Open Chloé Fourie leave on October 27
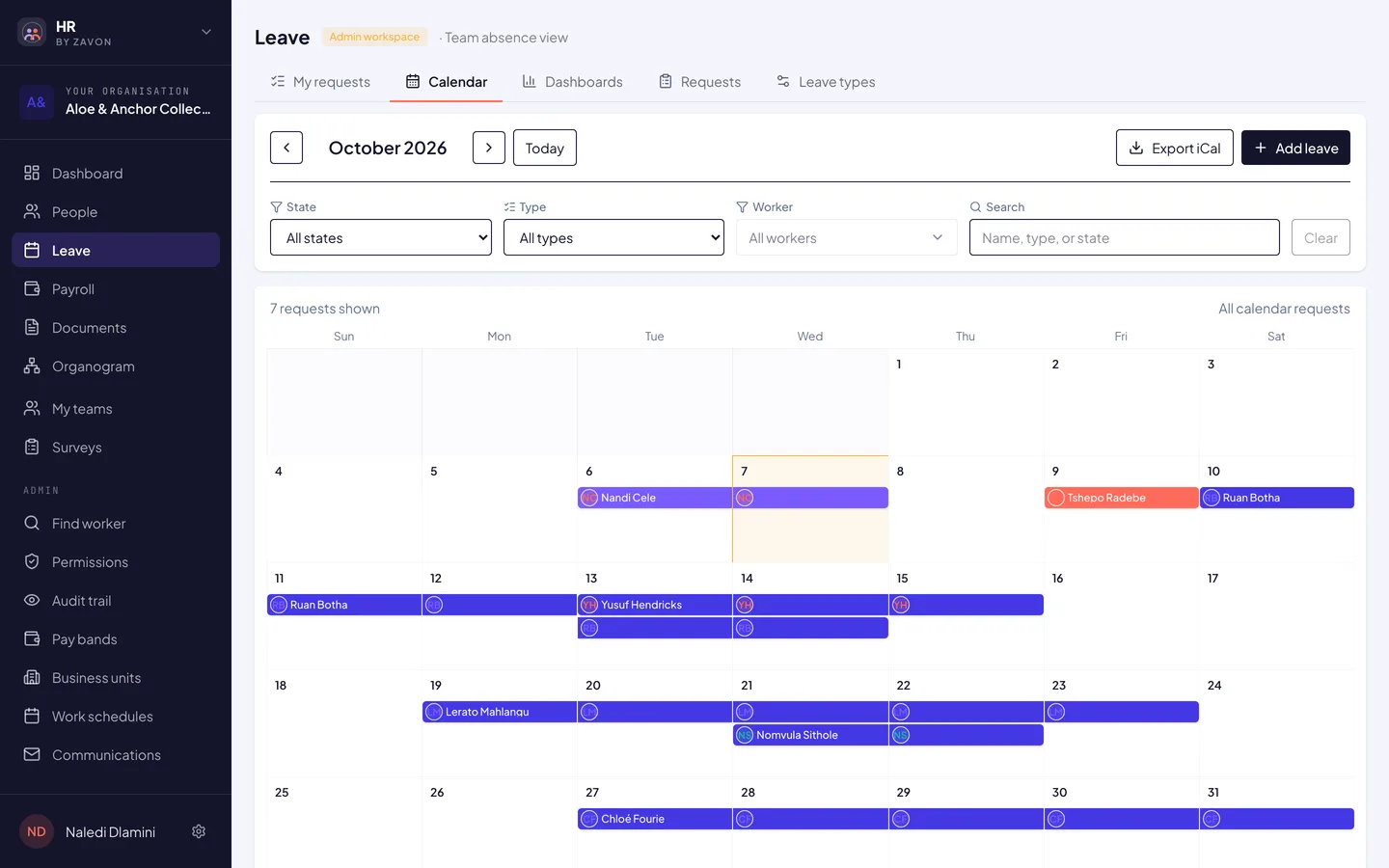Screen dimensions: 1389x868 [x=655, y=819]
